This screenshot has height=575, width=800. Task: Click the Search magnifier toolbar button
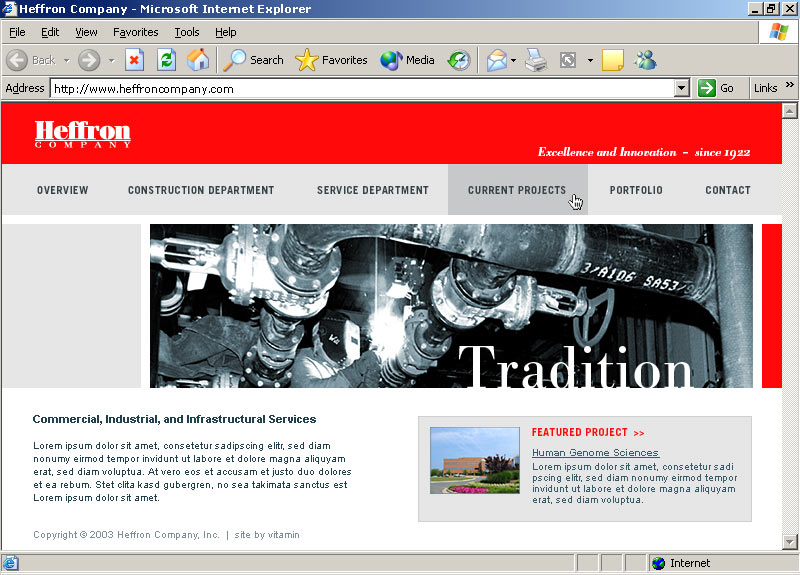pyautogui.click(x=254, y=60)
